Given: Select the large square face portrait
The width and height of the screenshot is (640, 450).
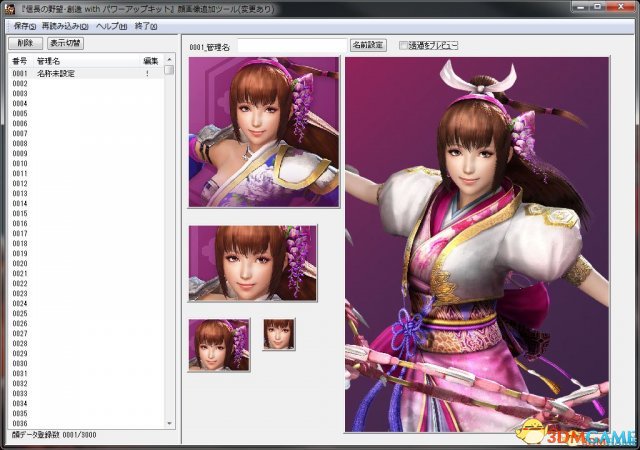Looking at the screenshot, I should click(x=264, y=132).
